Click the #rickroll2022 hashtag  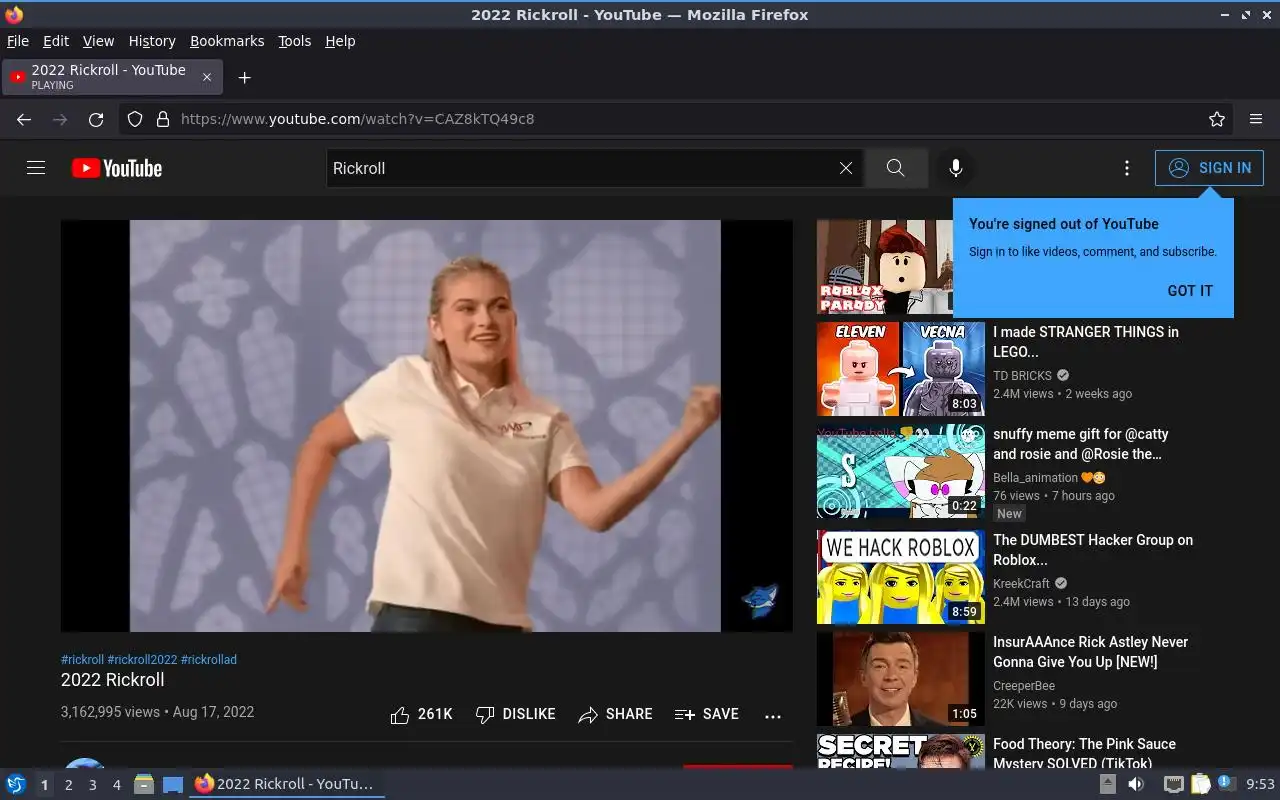coord(142,660)
